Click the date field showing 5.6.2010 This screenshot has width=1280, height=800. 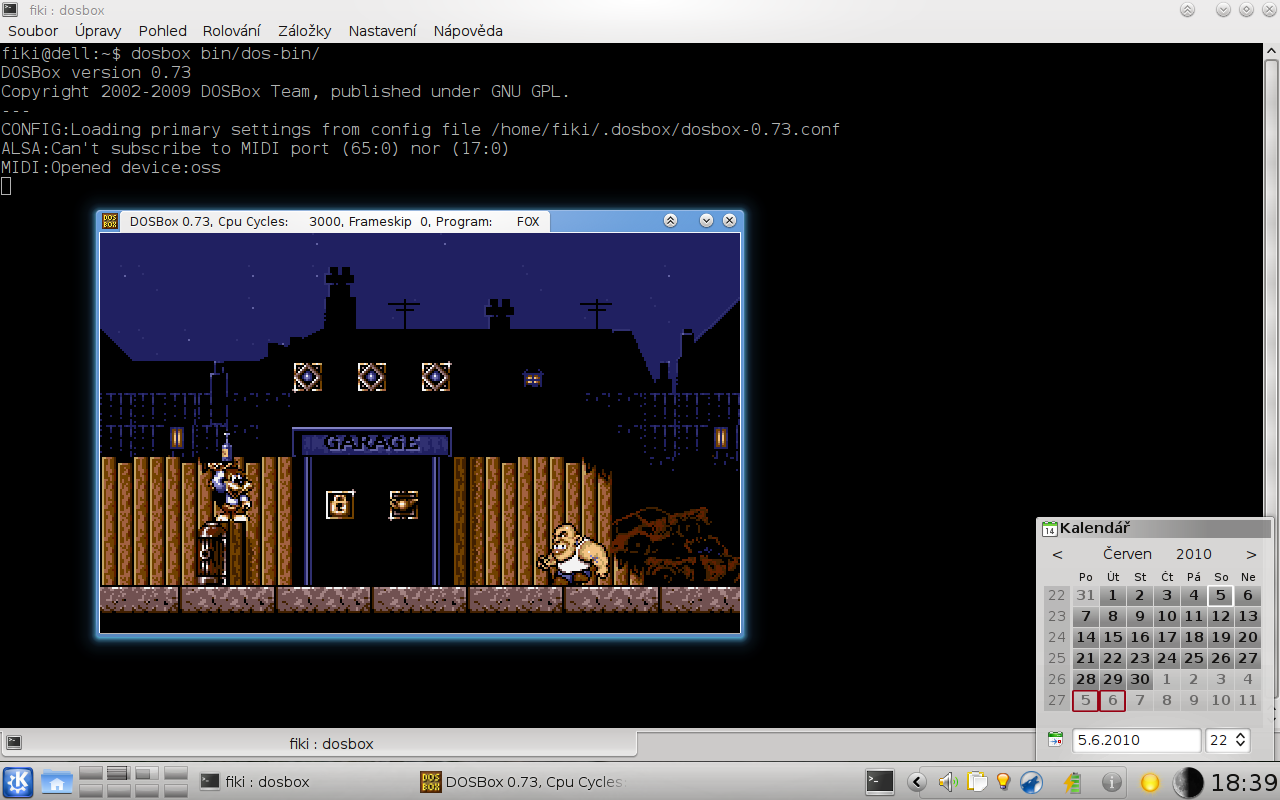[x=1136, y=740]
